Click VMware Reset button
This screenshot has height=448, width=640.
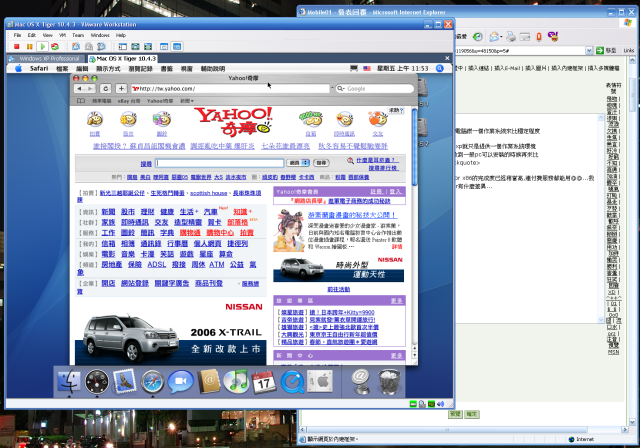coord(55,47)
